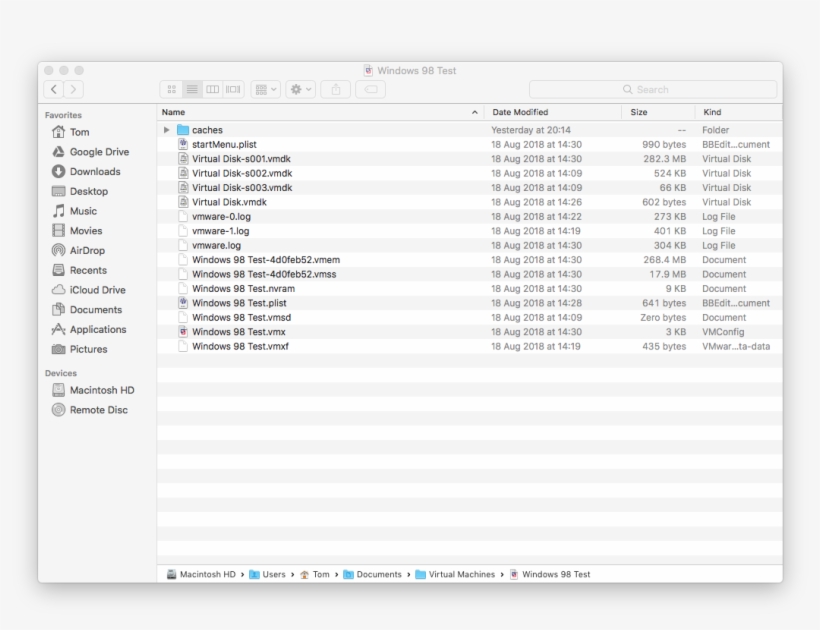Select the startMenu.plist file icon
This screenshot has width=820, height=630.
click(183, 144)
